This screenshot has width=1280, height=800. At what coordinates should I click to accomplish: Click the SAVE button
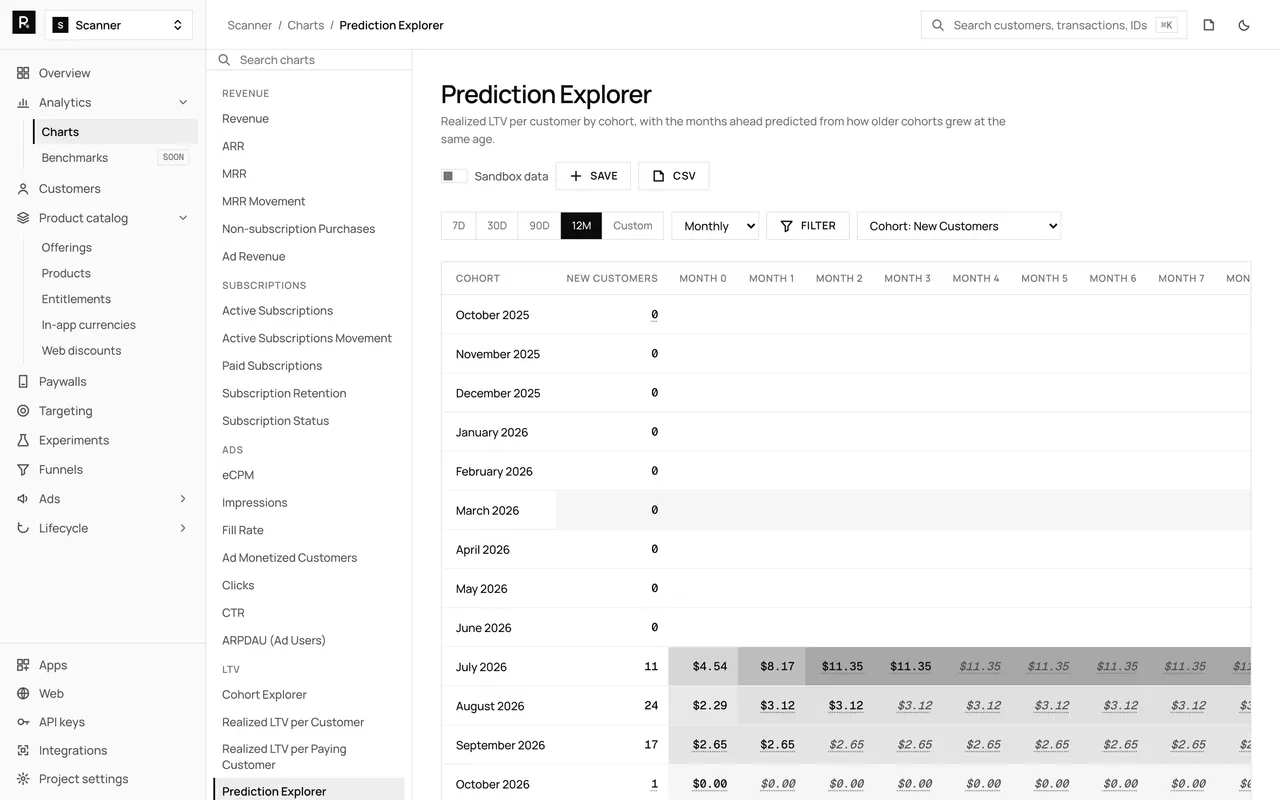(593, 176)
